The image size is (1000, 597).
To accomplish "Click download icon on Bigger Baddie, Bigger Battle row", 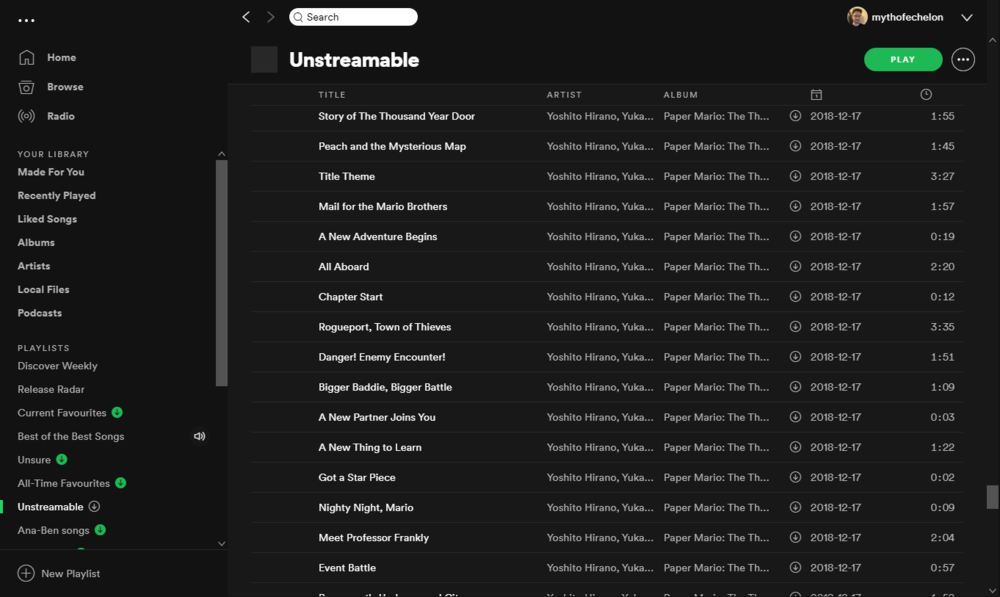I will (795, 387).
